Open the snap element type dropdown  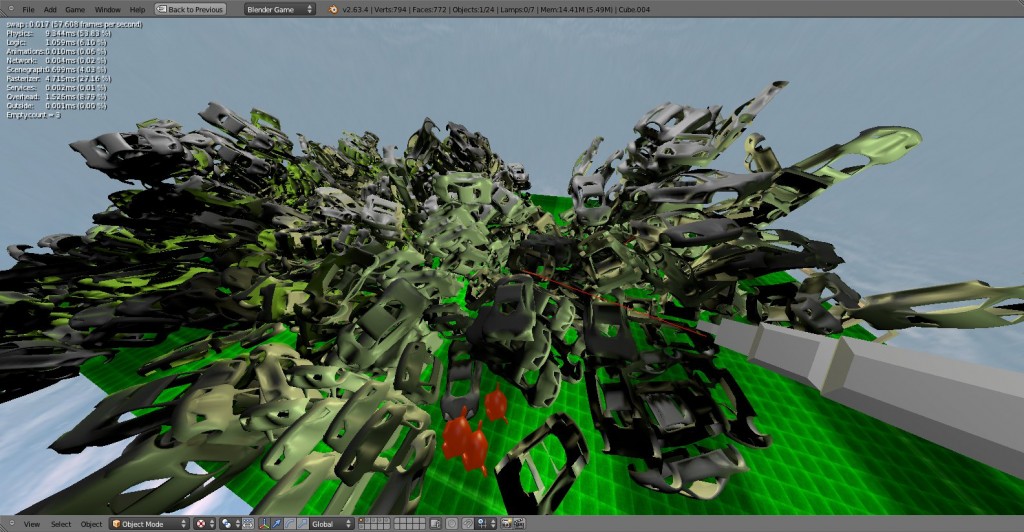487,524
